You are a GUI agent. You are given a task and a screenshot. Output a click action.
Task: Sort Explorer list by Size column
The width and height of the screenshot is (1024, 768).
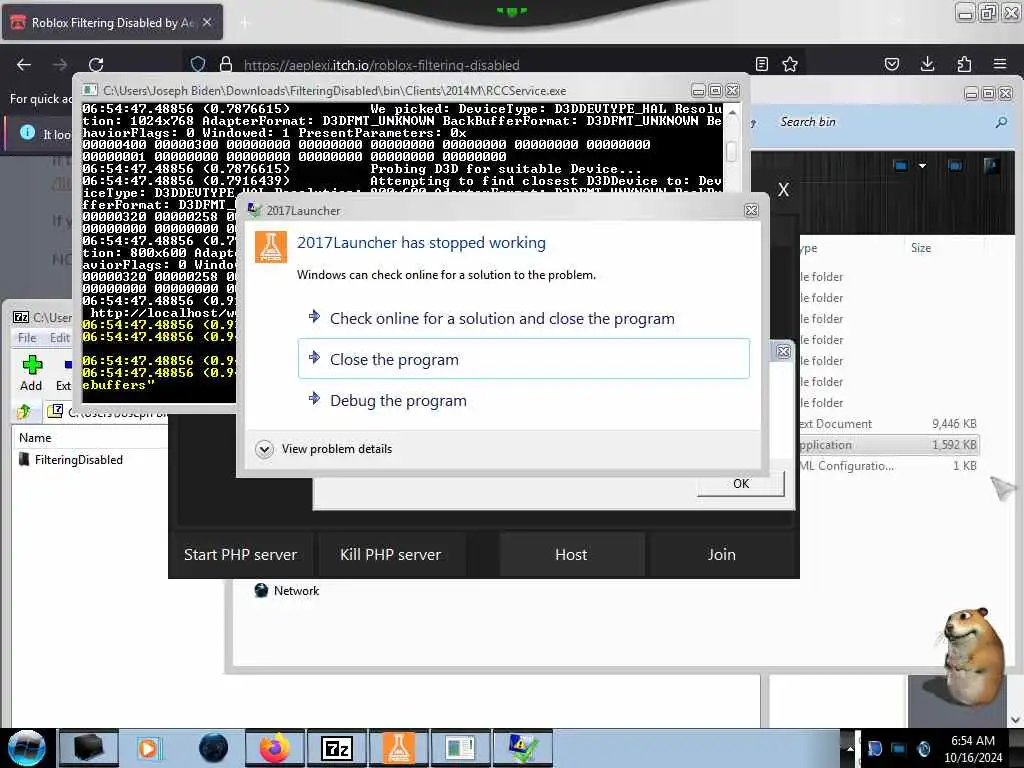pos(921,248)
